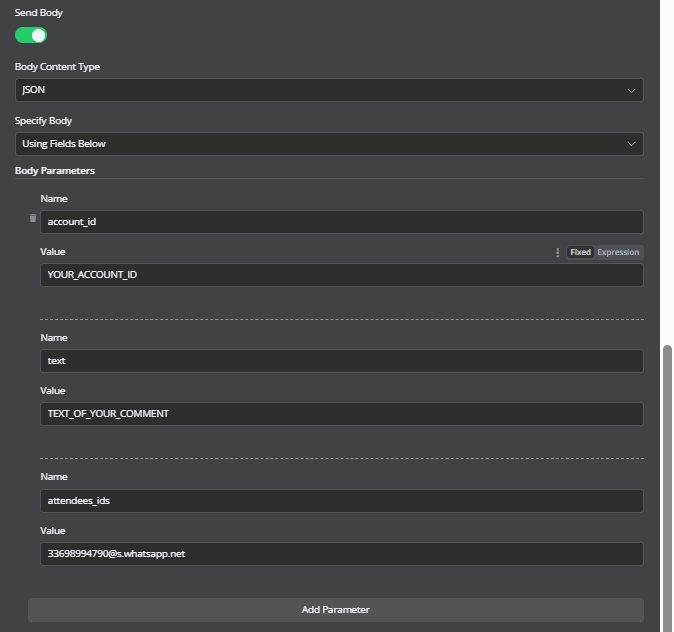Click the Body Parameters section label
674x632 pixels.
(55, 171)
